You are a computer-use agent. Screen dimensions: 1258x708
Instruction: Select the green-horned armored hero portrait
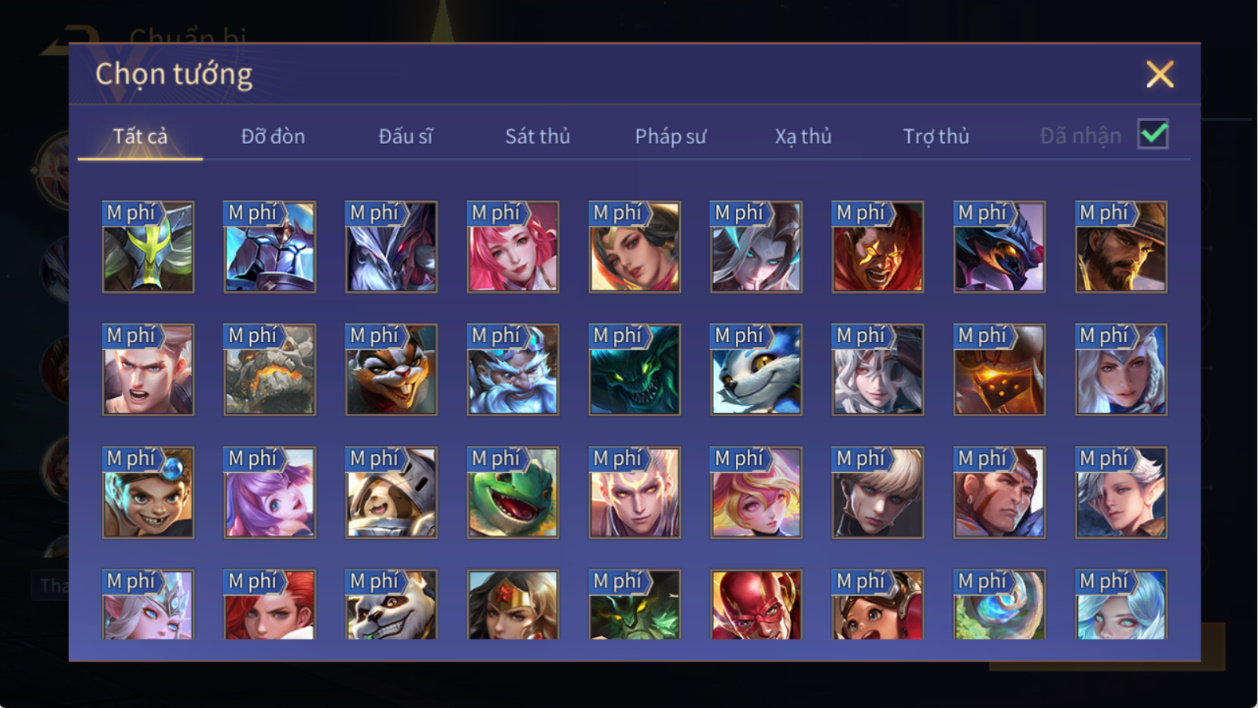pos(148,247)
